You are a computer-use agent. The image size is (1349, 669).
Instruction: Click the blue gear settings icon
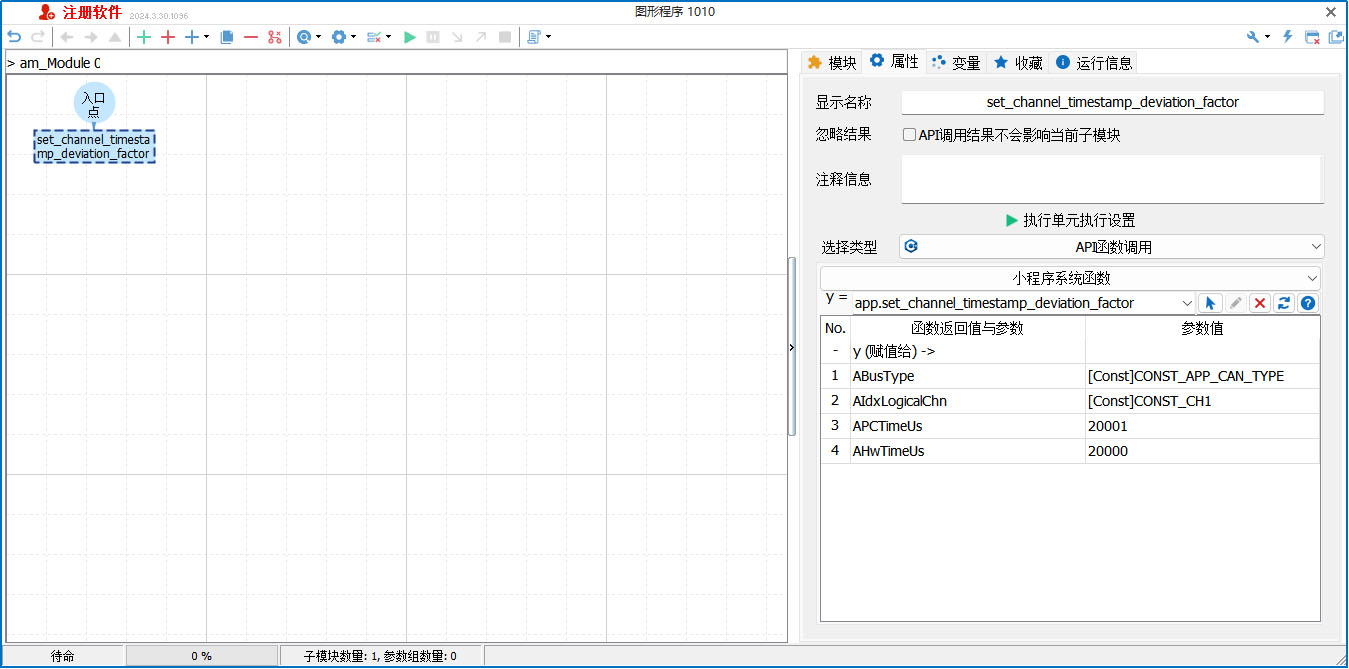(339, 37)
